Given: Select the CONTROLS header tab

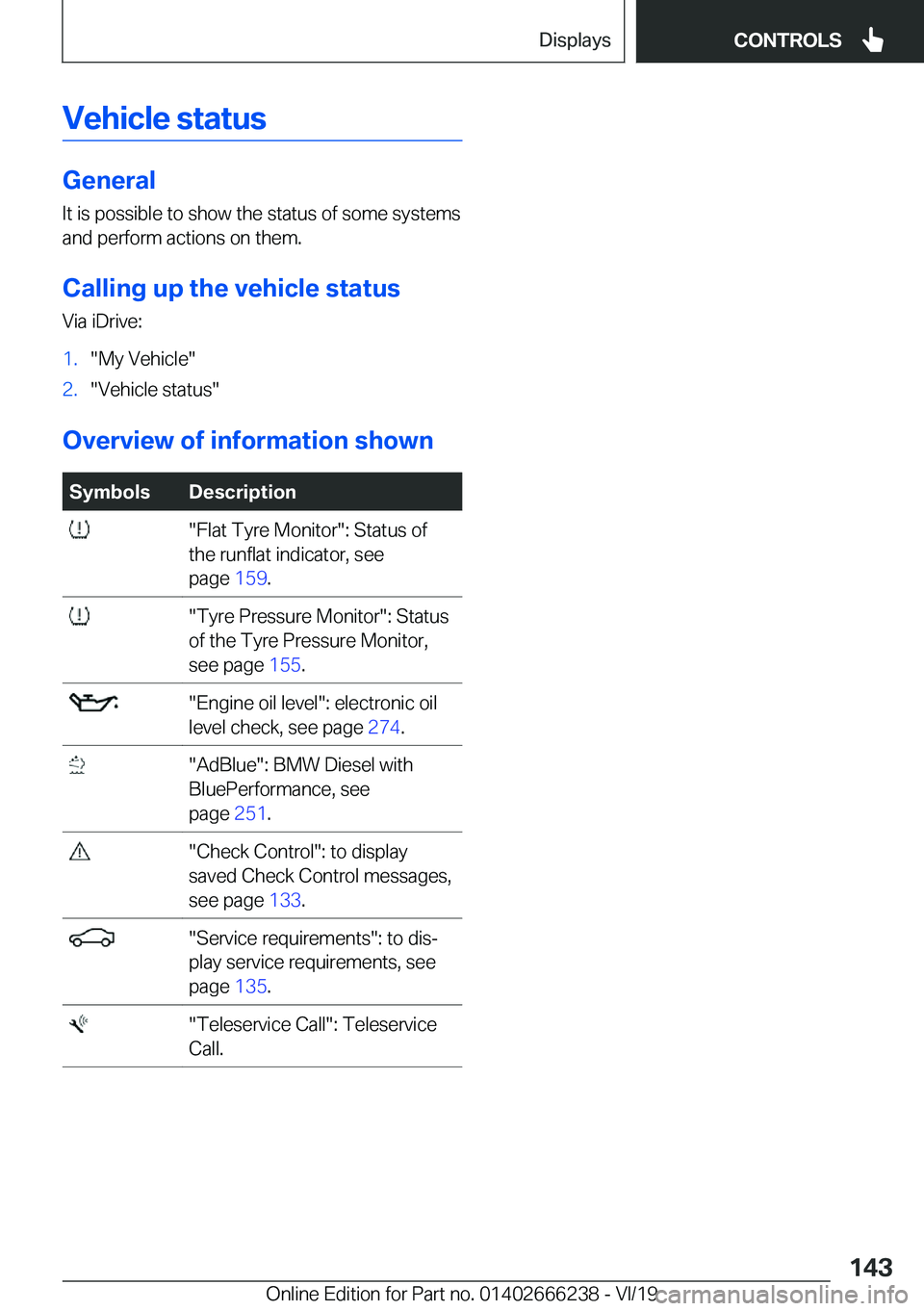Looking at the screenshot, I should tap(780, 32).
